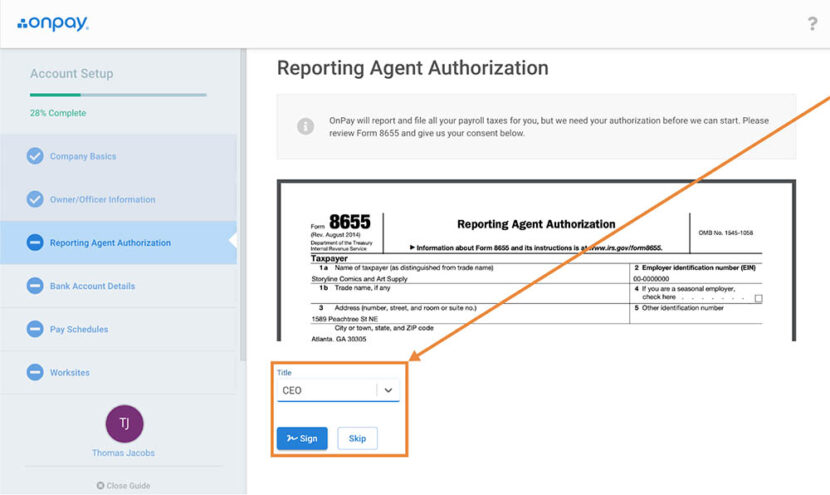Image resolution: width=830 pixels, height=495 pixels.
Task: Click the Close Guide link
Action: (x=123, y=485)
